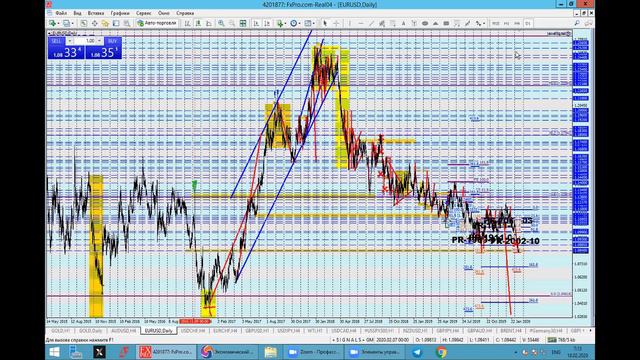
Task: Open the periods clock icon
Action: click(x=293, y=23)
